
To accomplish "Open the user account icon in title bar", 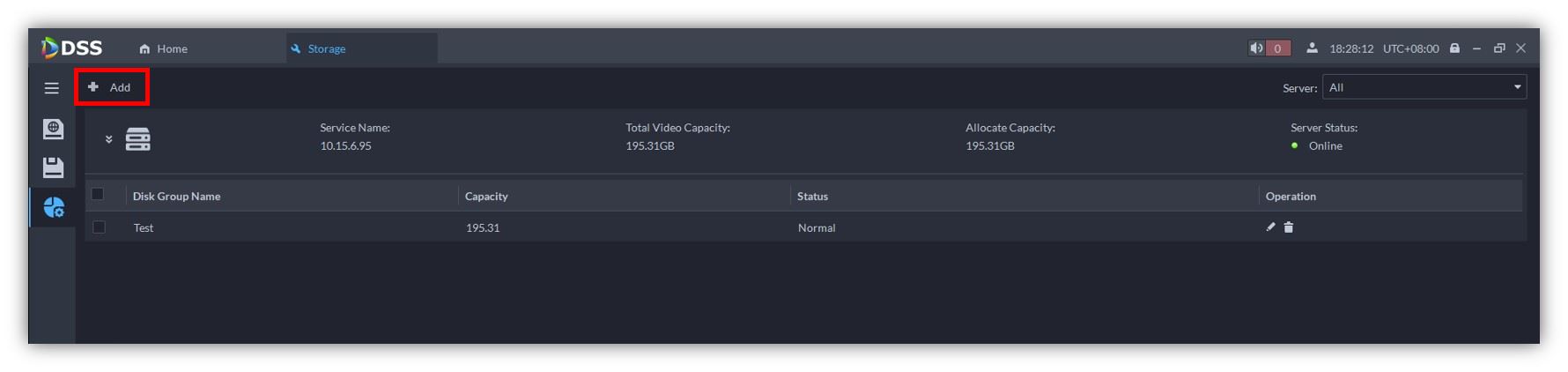I will [1312, 48].
